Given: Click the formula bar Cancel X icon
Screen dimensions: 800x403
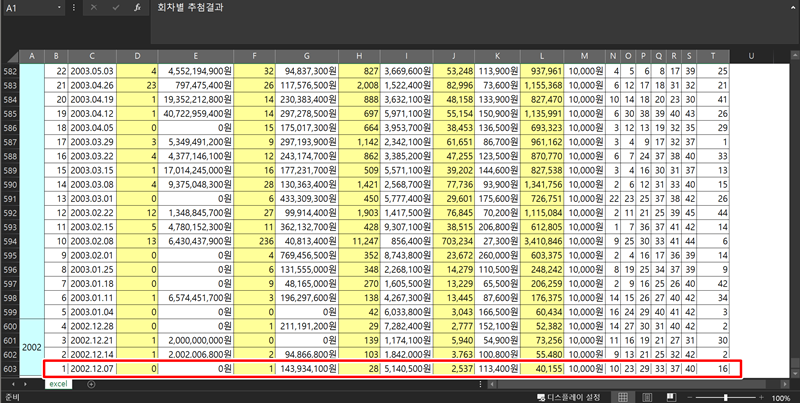Looking at the screenshot, I should click(93, 8).
